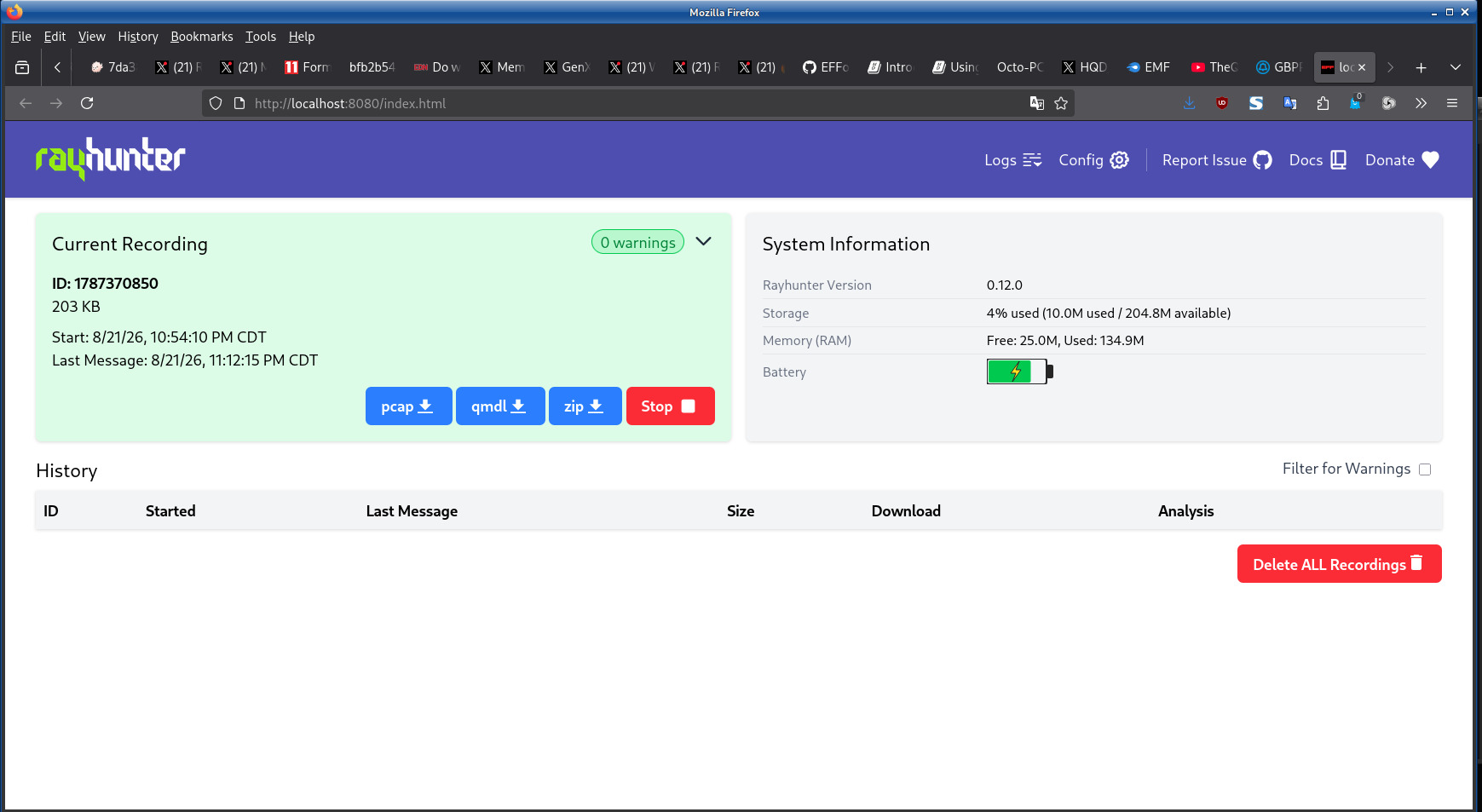The height and width of the screenshot is (812, 1482).
Task: Download the qmdl file
Action: coord(500,406)
